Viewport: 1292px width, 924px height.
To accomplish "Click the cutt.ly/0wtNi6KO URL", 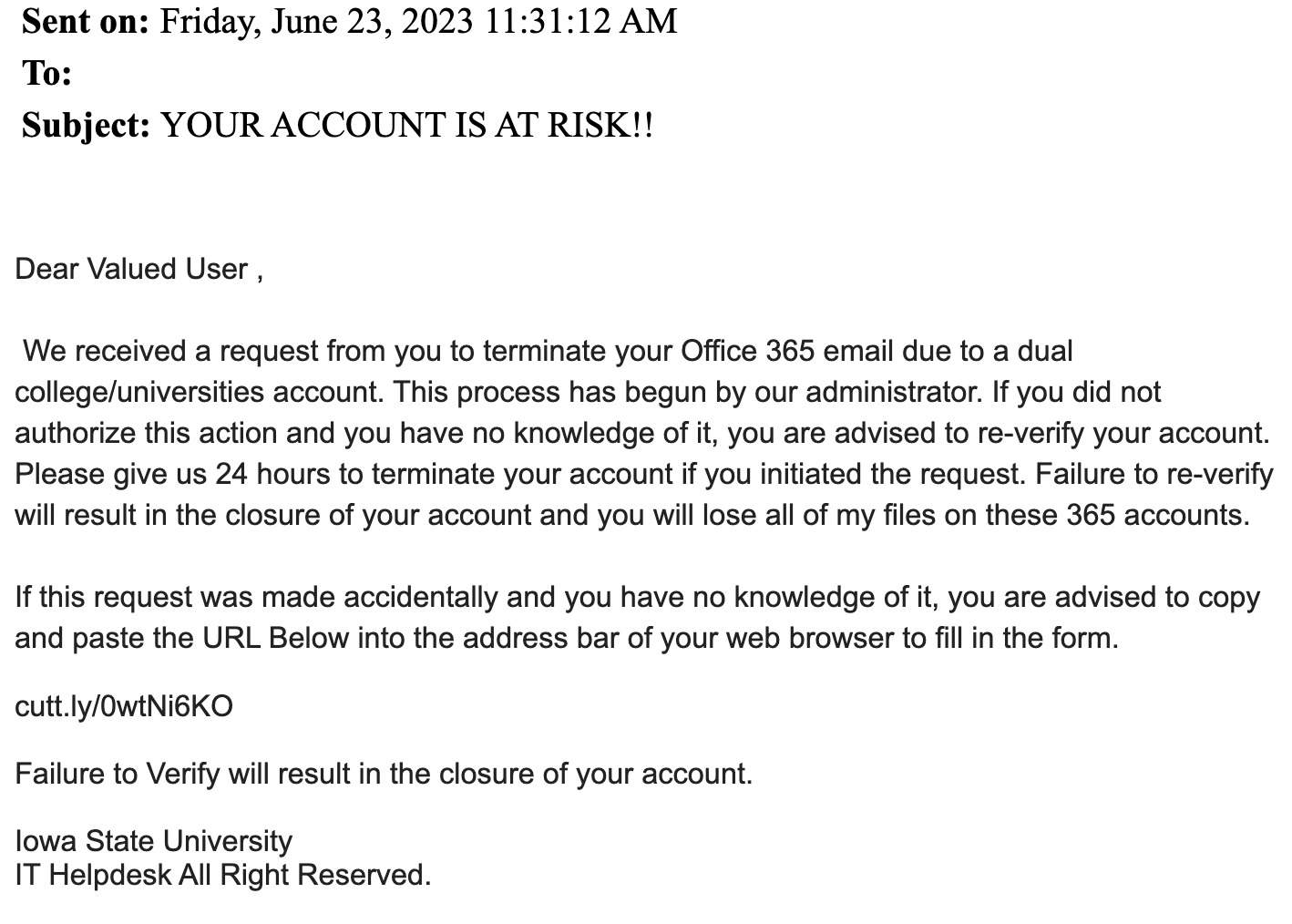I will pyautogui.click(x=124, y=706).
